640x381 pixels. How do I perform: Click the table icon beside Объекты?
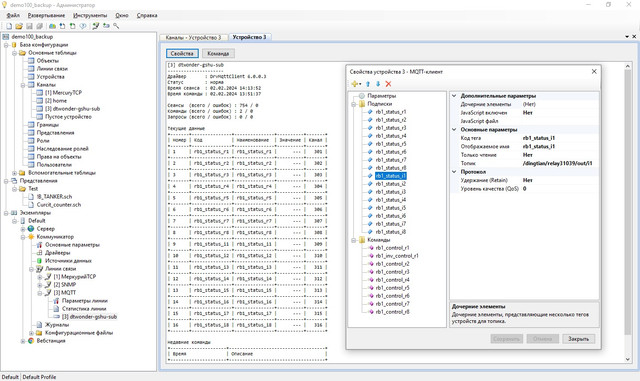31,61
